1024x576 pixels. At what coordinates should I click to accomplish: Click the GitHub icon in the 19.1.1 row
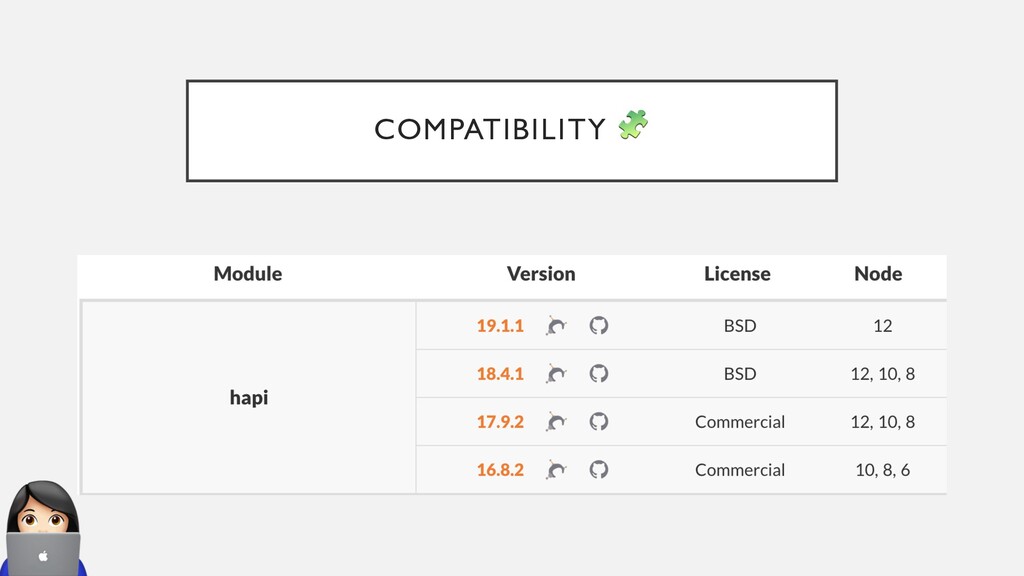coord(598,325)
